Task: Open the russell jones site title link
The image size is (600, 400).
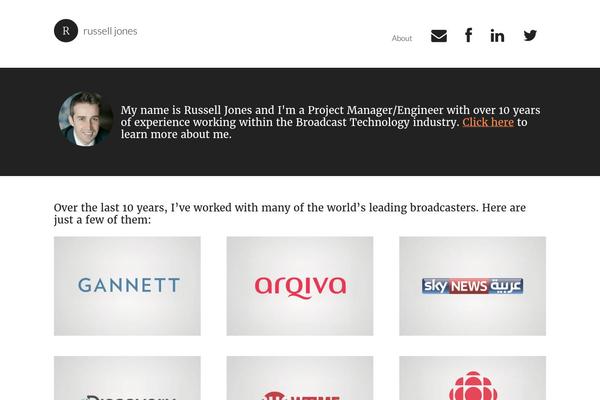Action: 110,31
